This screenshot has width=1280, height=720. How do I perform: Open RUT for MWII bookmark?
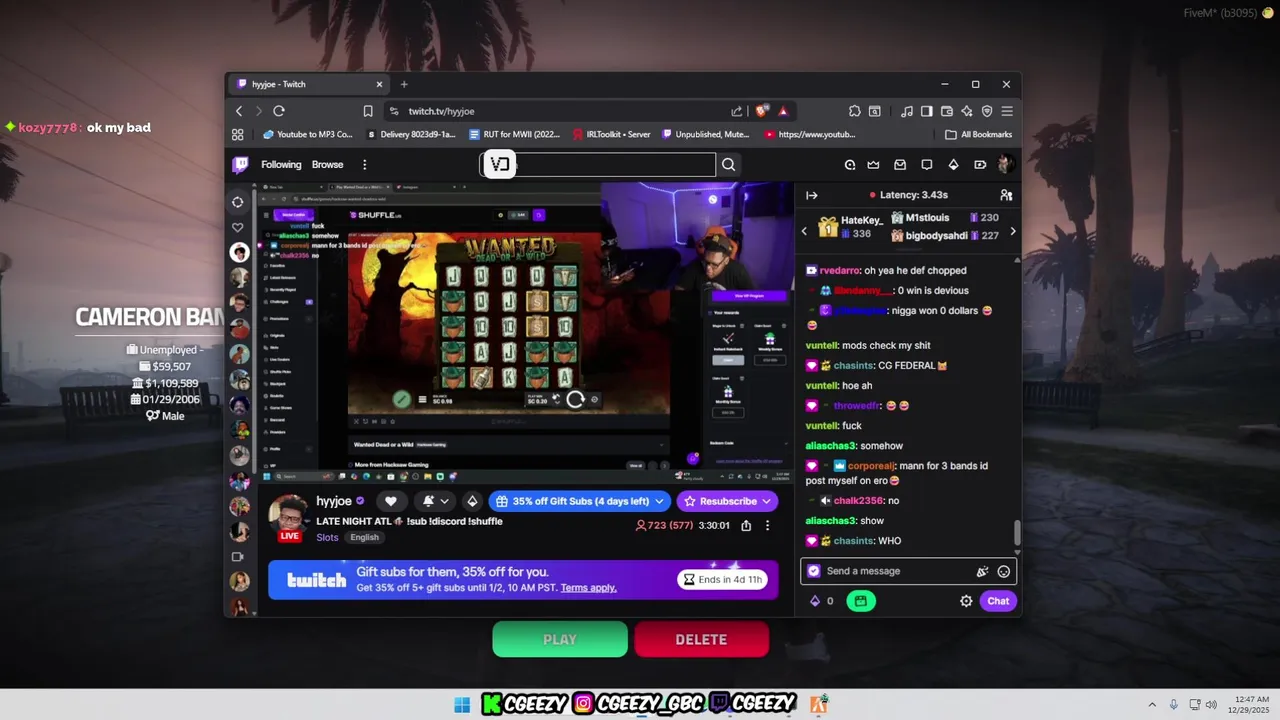click(514, 134)
